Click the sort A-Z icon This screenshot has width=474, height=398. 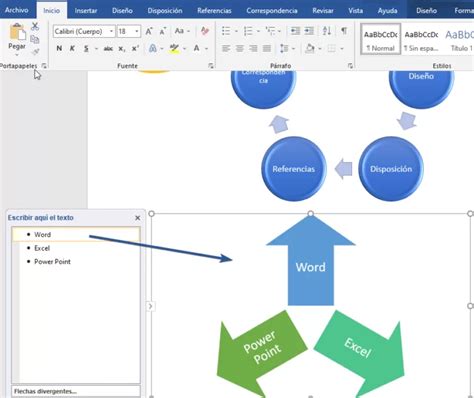(x=327, y=31)
